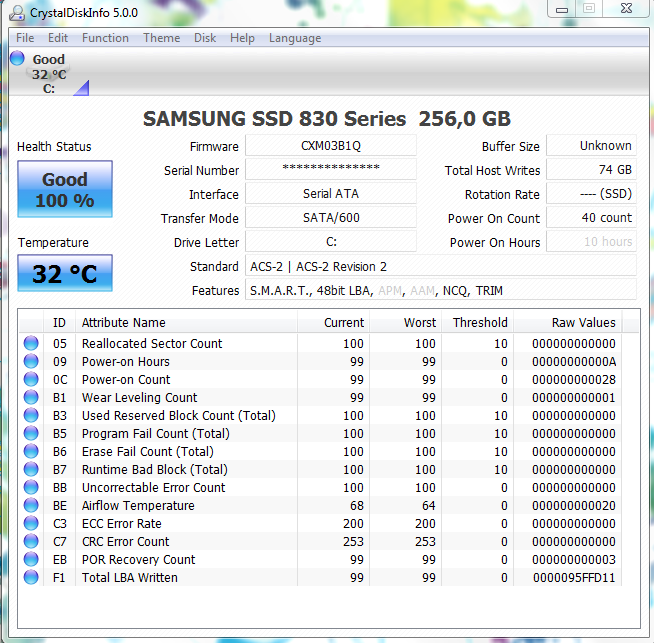Select the Reallocated Sector Count attribute name
This screenshot has width=654, height=643.
(x=152, y=343)
